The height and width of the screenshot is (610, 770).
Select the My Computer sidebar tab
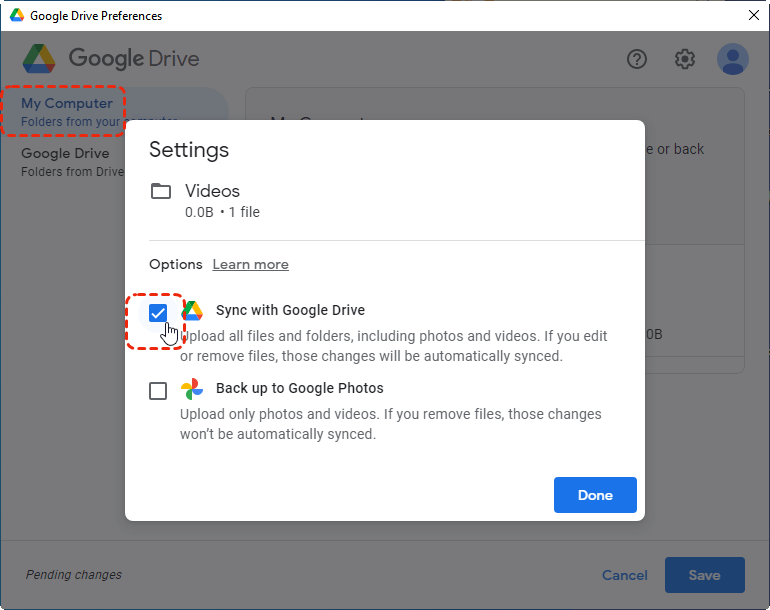click(67, 111)
